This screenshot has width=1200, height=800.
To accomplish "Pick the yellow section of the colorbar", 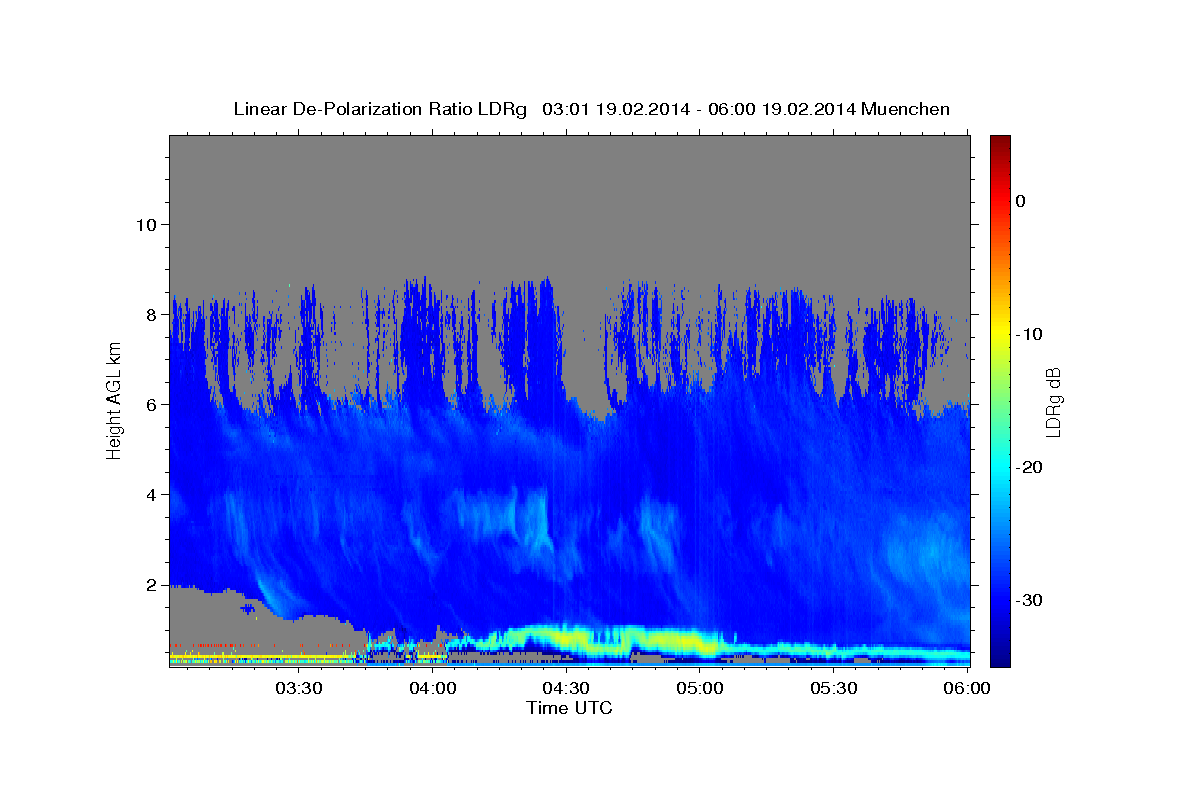I will [x=1000, y=330].
